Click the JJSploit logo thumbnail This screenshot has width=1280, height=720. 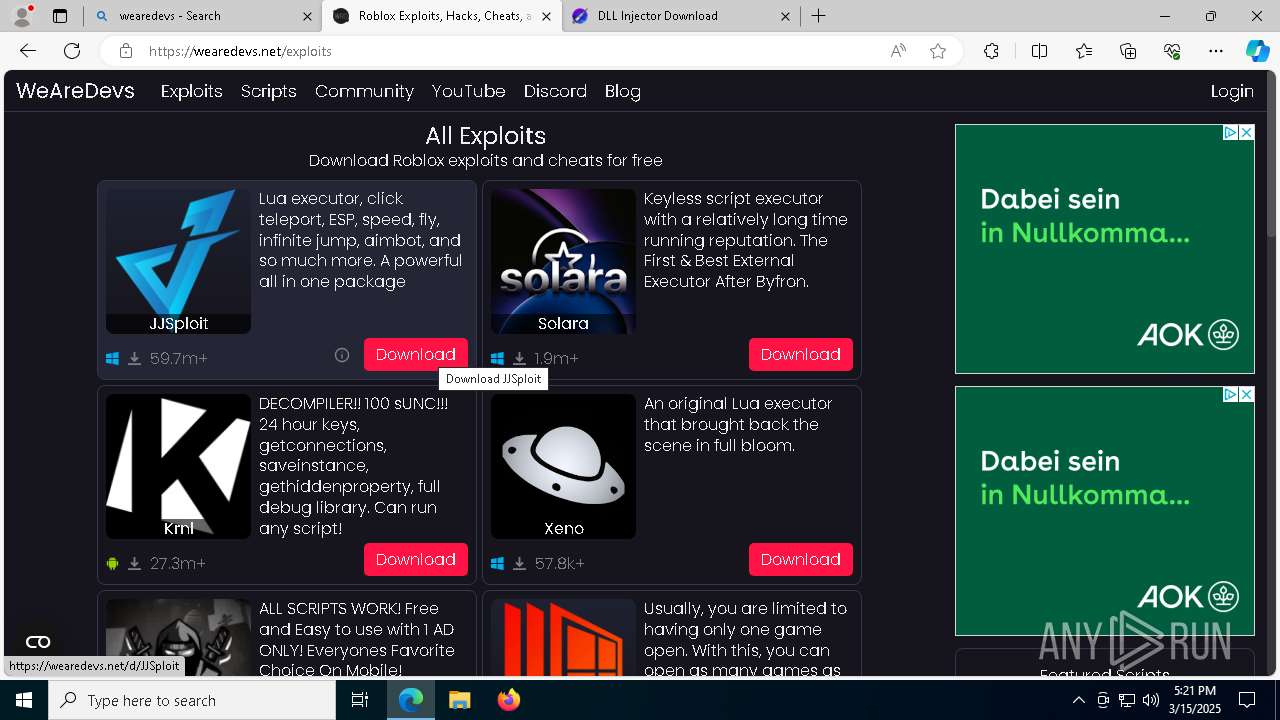(x=178, y=261)
